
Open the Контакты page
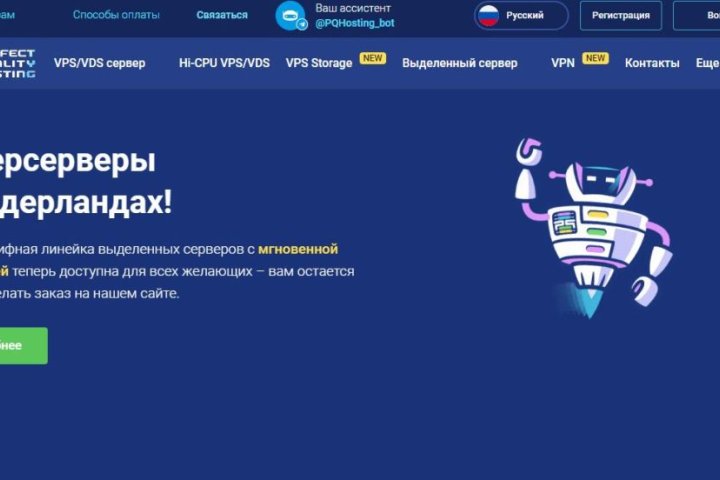[652, 63]
